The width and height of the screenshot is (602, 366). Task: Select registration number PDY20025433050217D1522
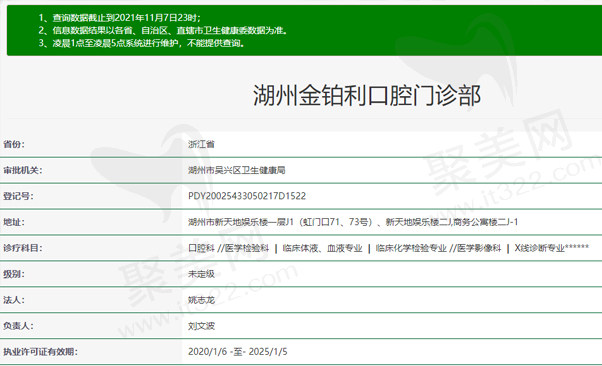tap(247, 196)
